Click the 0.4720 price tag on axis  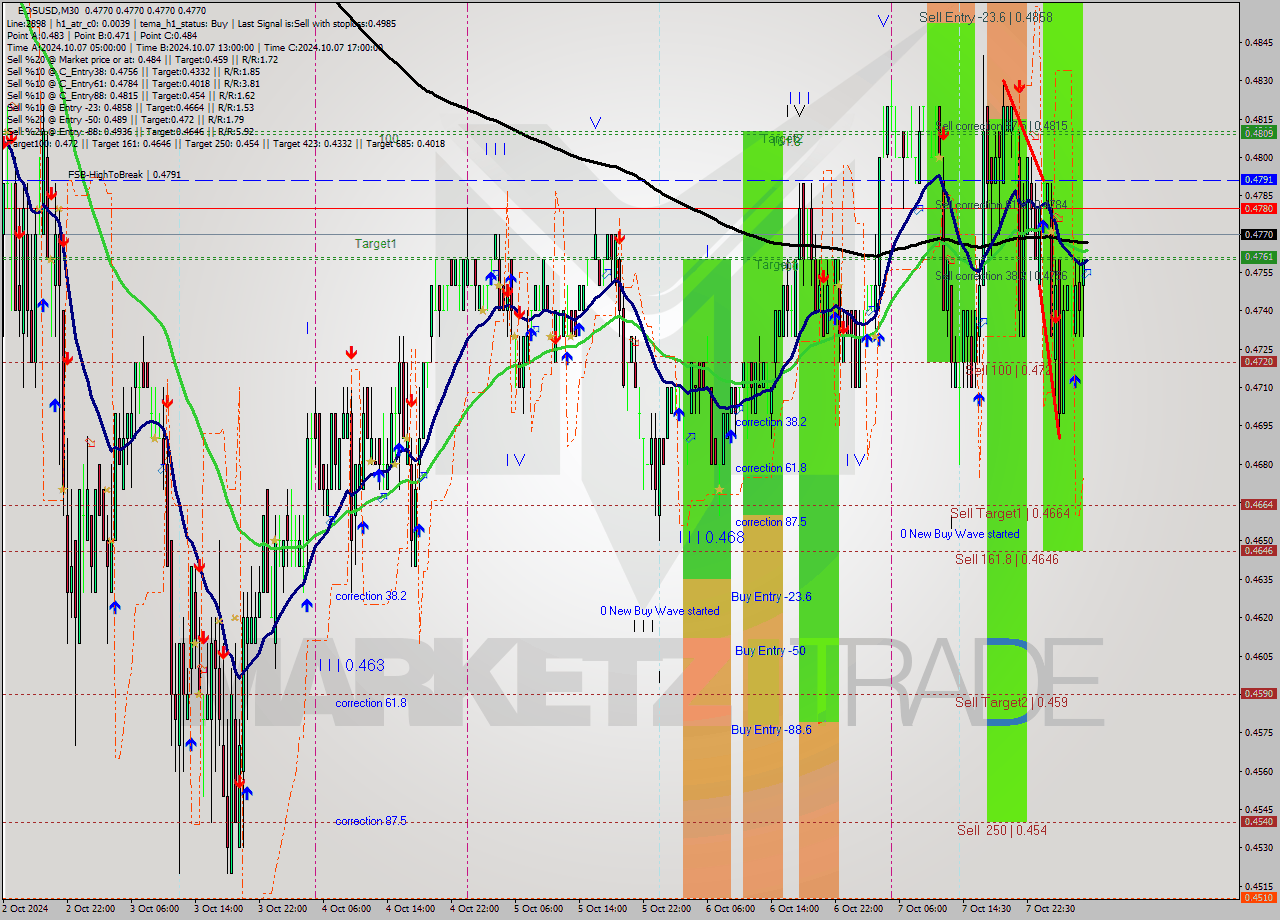(x=1258, y=362)
